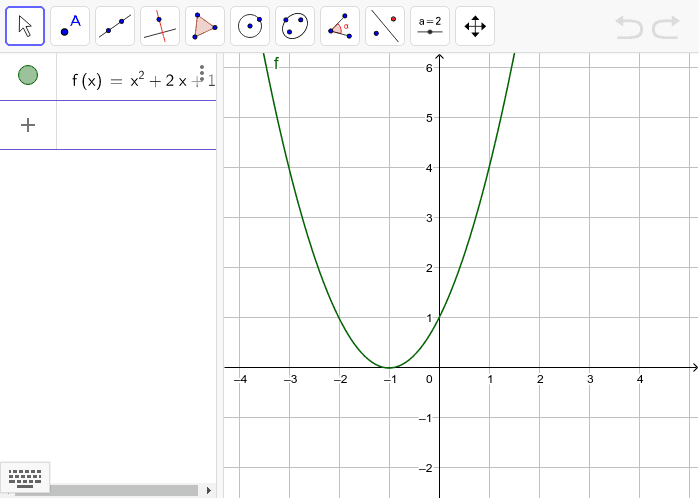Click the empty algebra input field

click(136, 125)
